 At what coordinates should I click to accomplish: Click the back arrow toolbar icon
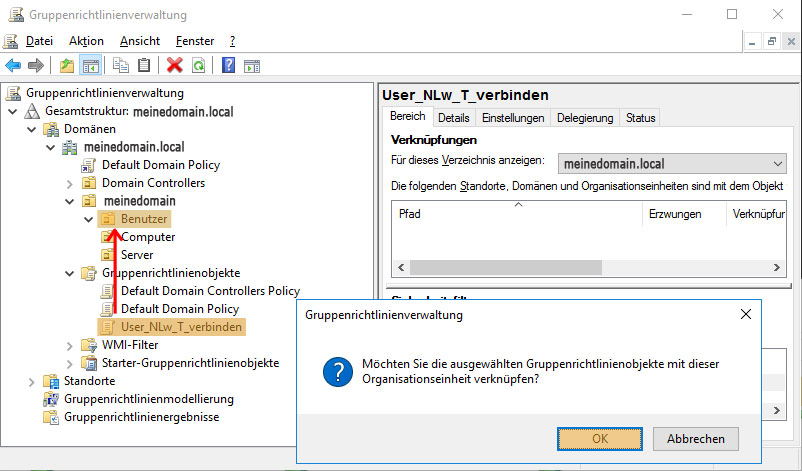tap(13, 66)
